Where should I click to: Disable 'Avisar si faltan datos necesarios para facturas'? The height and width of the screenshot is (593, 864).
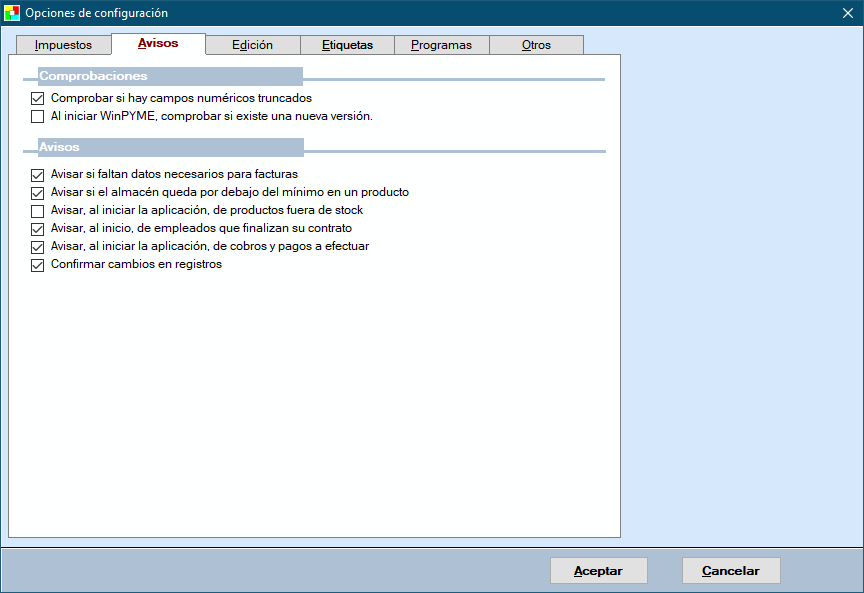[38, 174]
